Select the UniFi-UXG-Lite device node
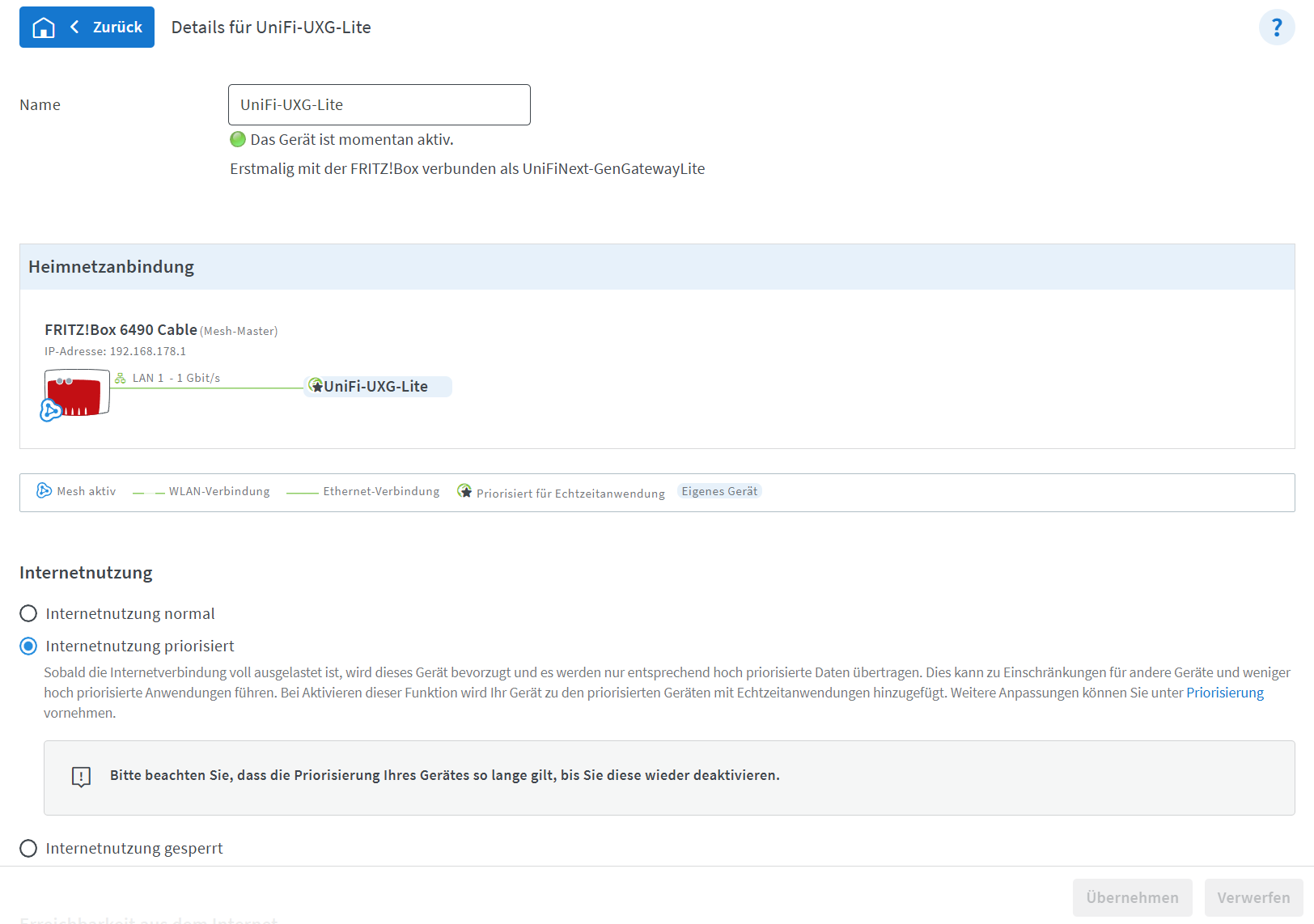This screenshot has height=924, width=1314. (x=378, y=387)
